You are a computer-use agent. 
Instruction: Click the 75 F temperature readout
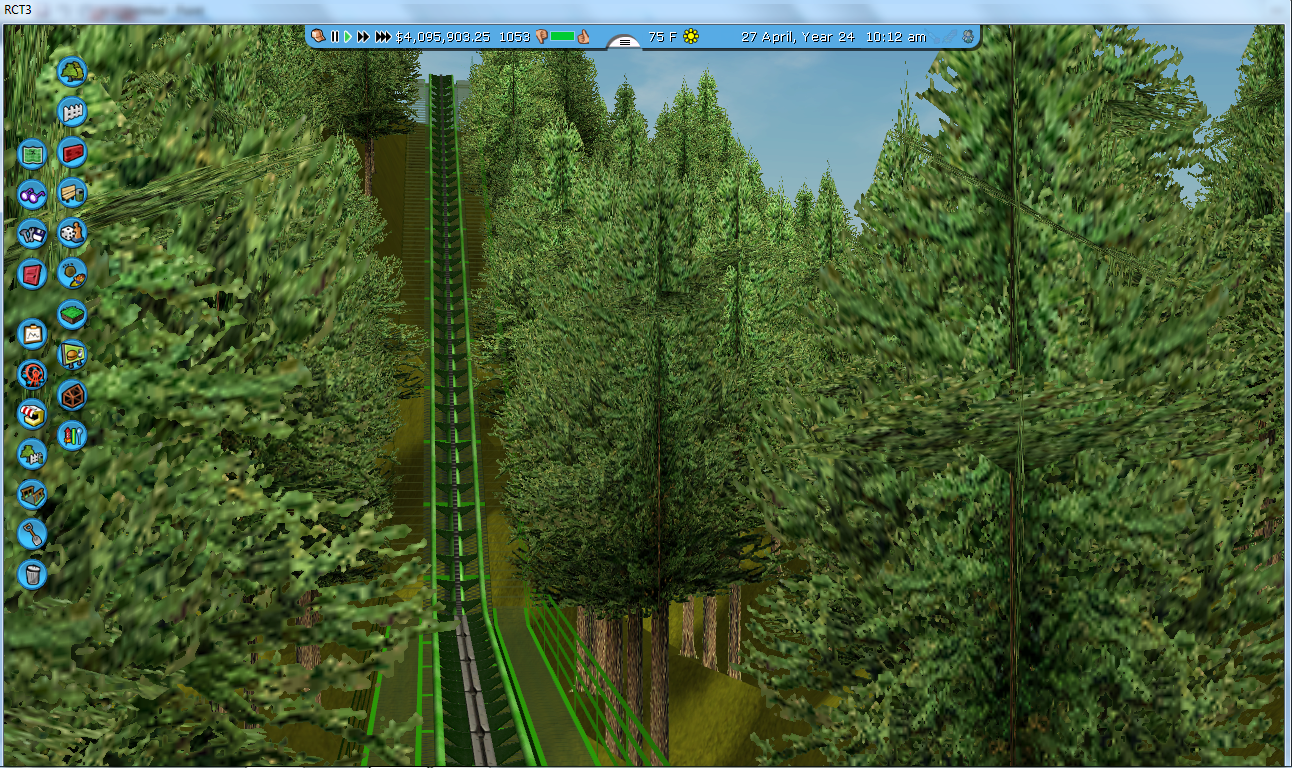662,37
